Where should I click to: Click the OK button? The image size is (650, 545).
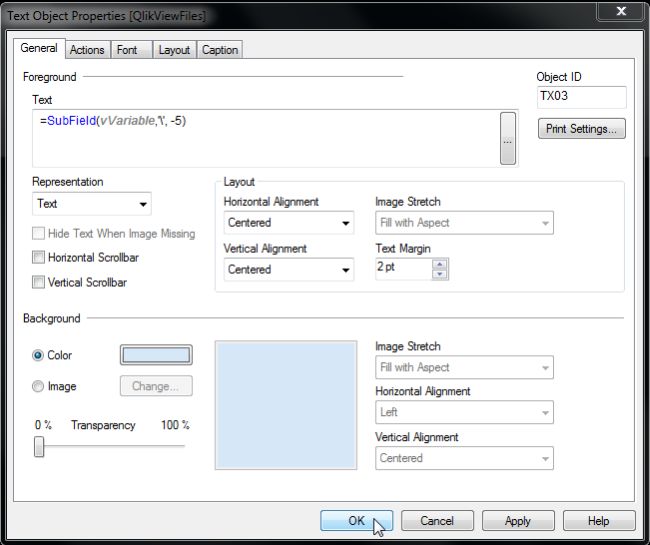(356, 521)
